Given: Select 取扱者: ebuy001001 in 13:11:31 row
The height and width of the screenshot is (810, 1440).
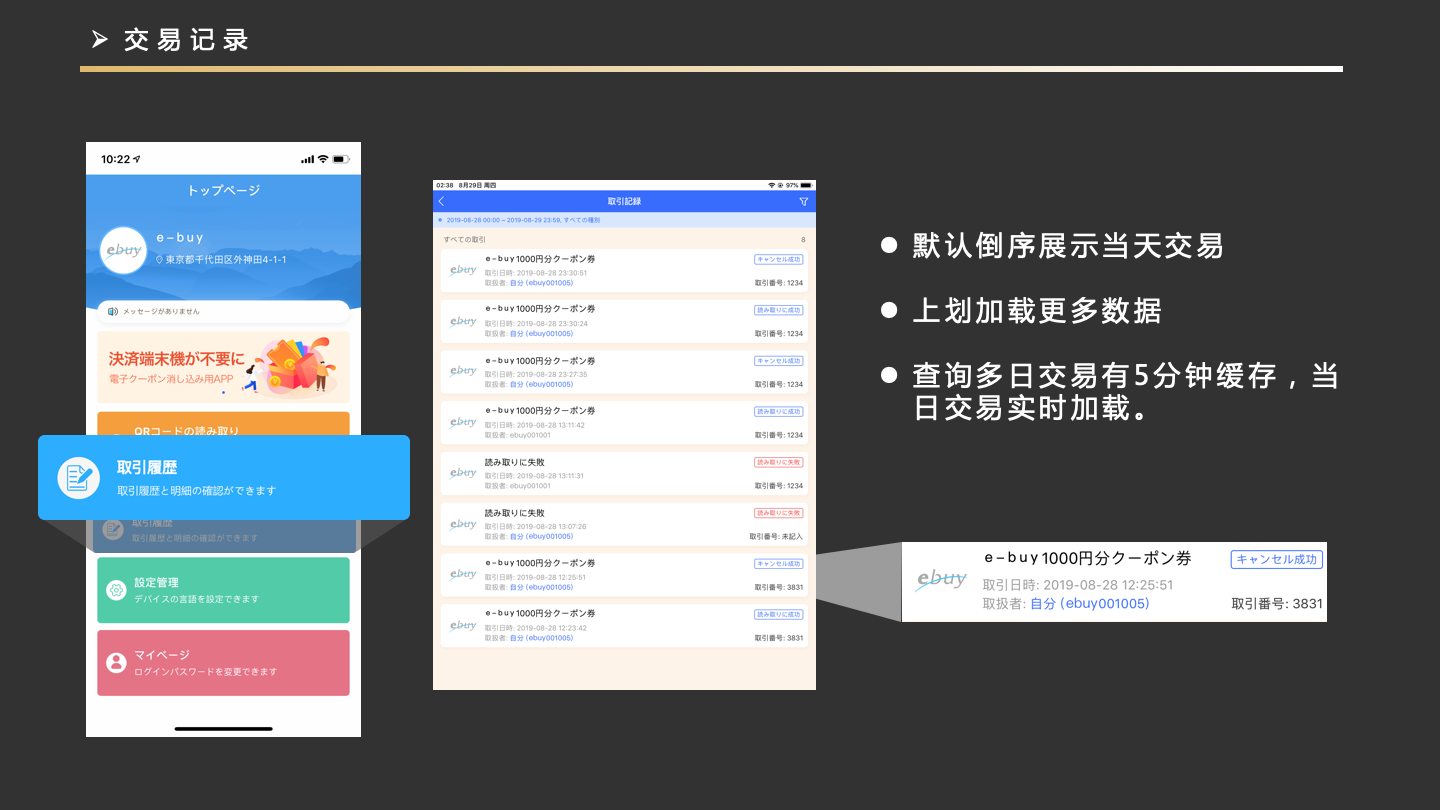Looking at the screenshot, I should tap(518, 486).
